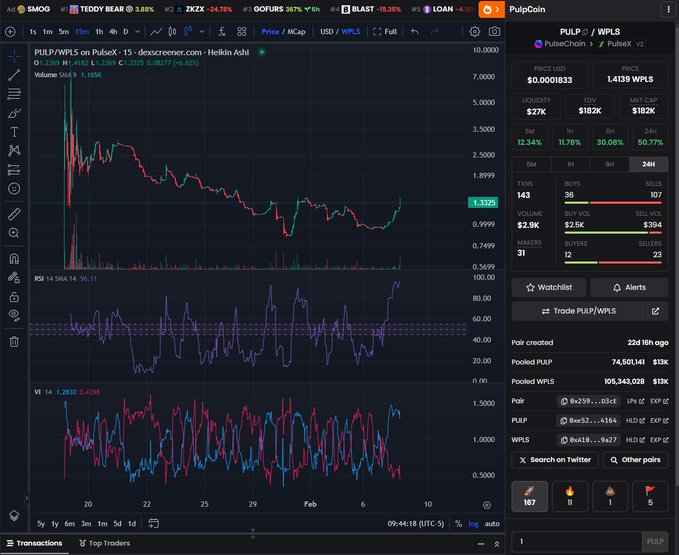679x555 pixels.
Task: Open Alerts for this pair
Action: coord(629,287)
